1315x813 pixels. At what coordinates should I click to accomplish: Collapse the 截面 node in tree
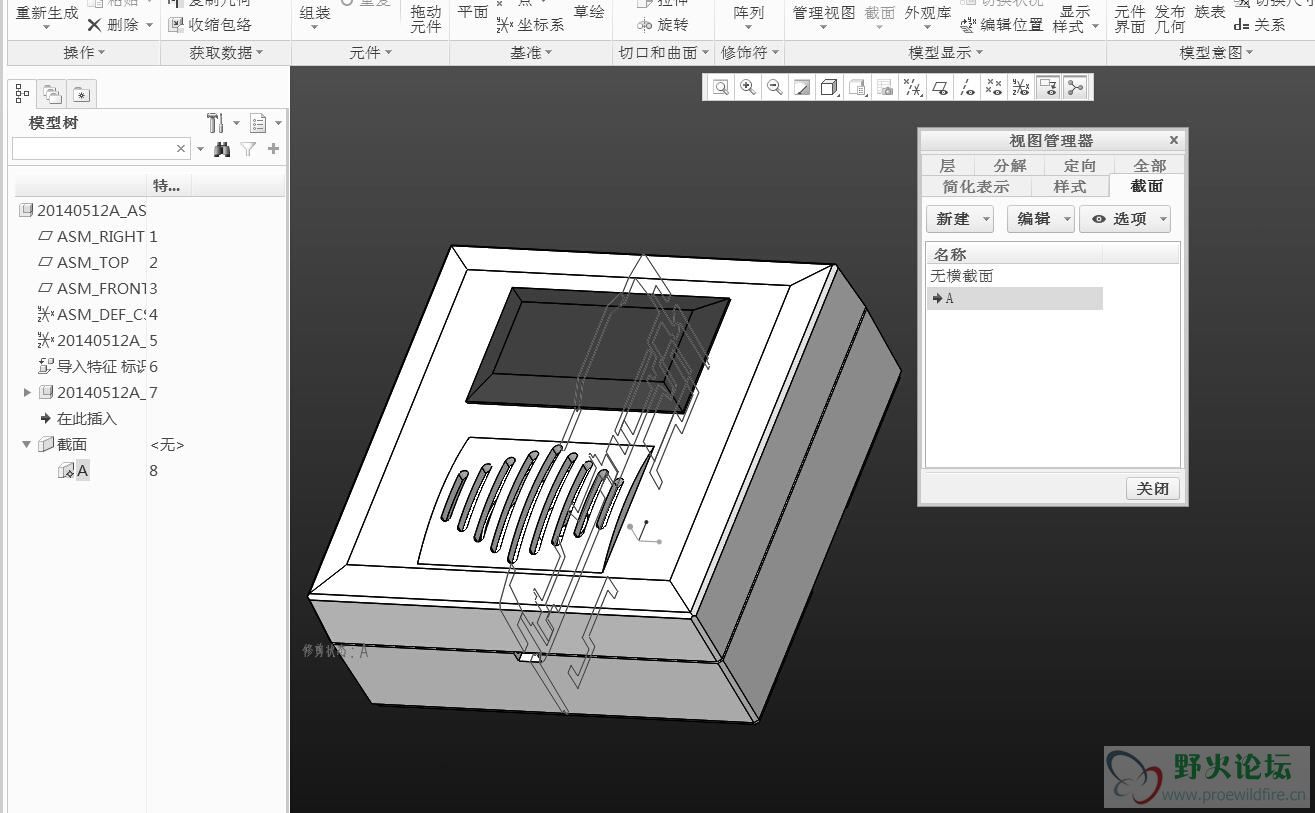[27, 444]
